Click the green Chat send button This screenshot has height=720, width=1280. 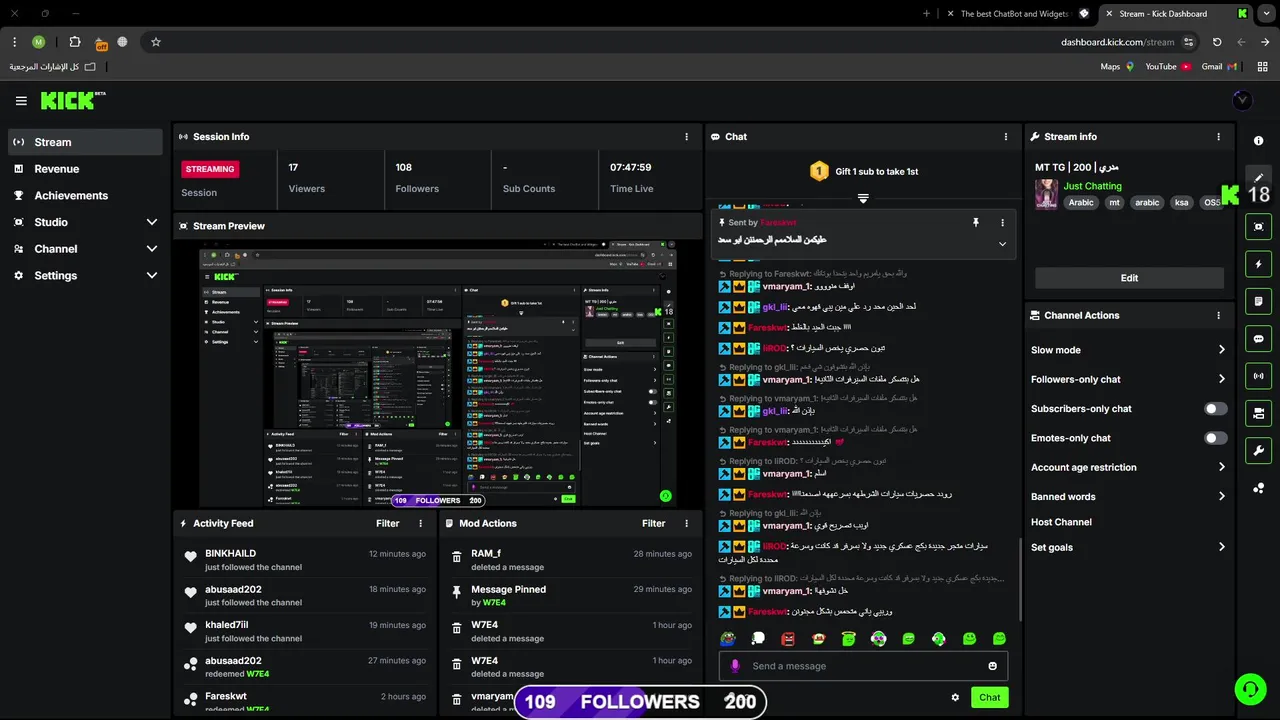coord(989,698)
